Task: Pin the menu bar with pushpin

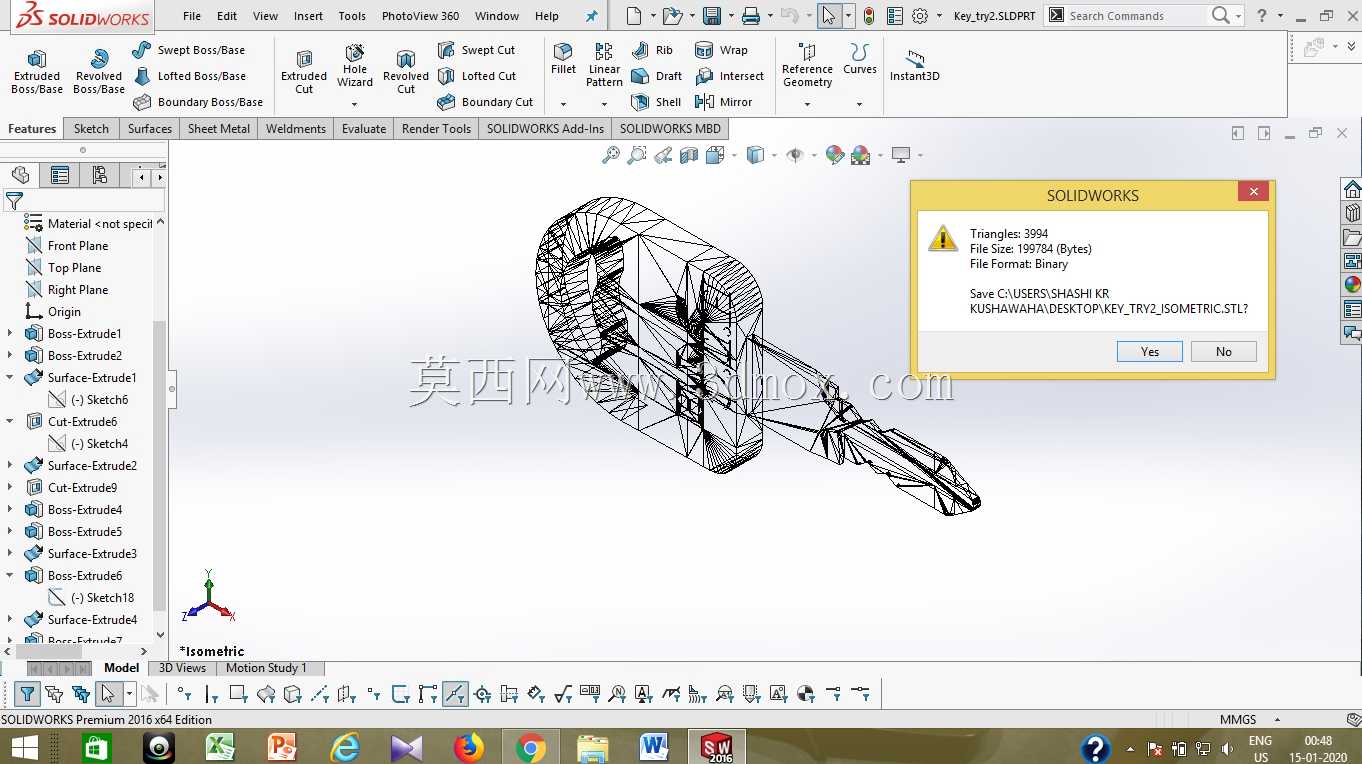Action: [591, 16]
